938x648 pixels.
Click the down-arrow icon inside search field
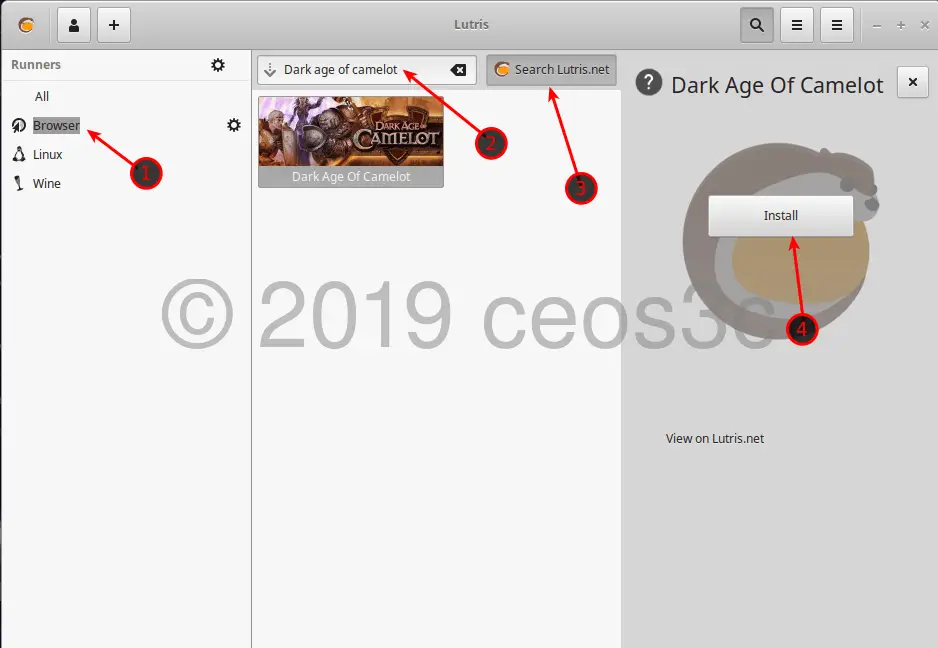pos(270,70)
